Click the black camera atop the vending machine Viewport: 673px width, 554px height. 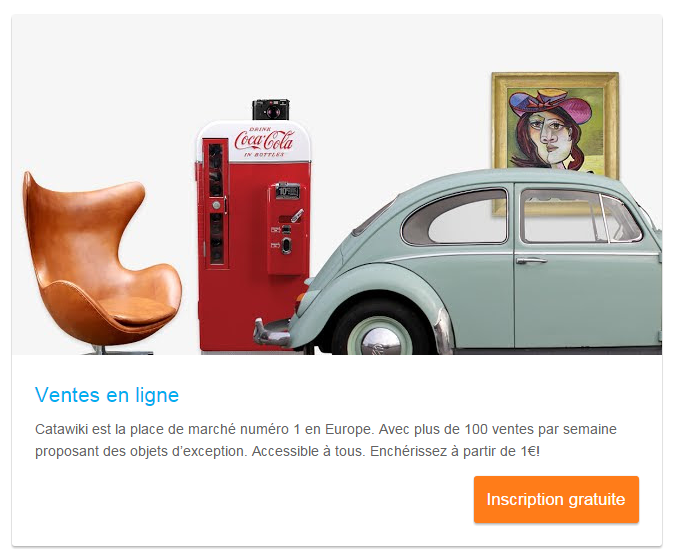click(x=271, y=109)
